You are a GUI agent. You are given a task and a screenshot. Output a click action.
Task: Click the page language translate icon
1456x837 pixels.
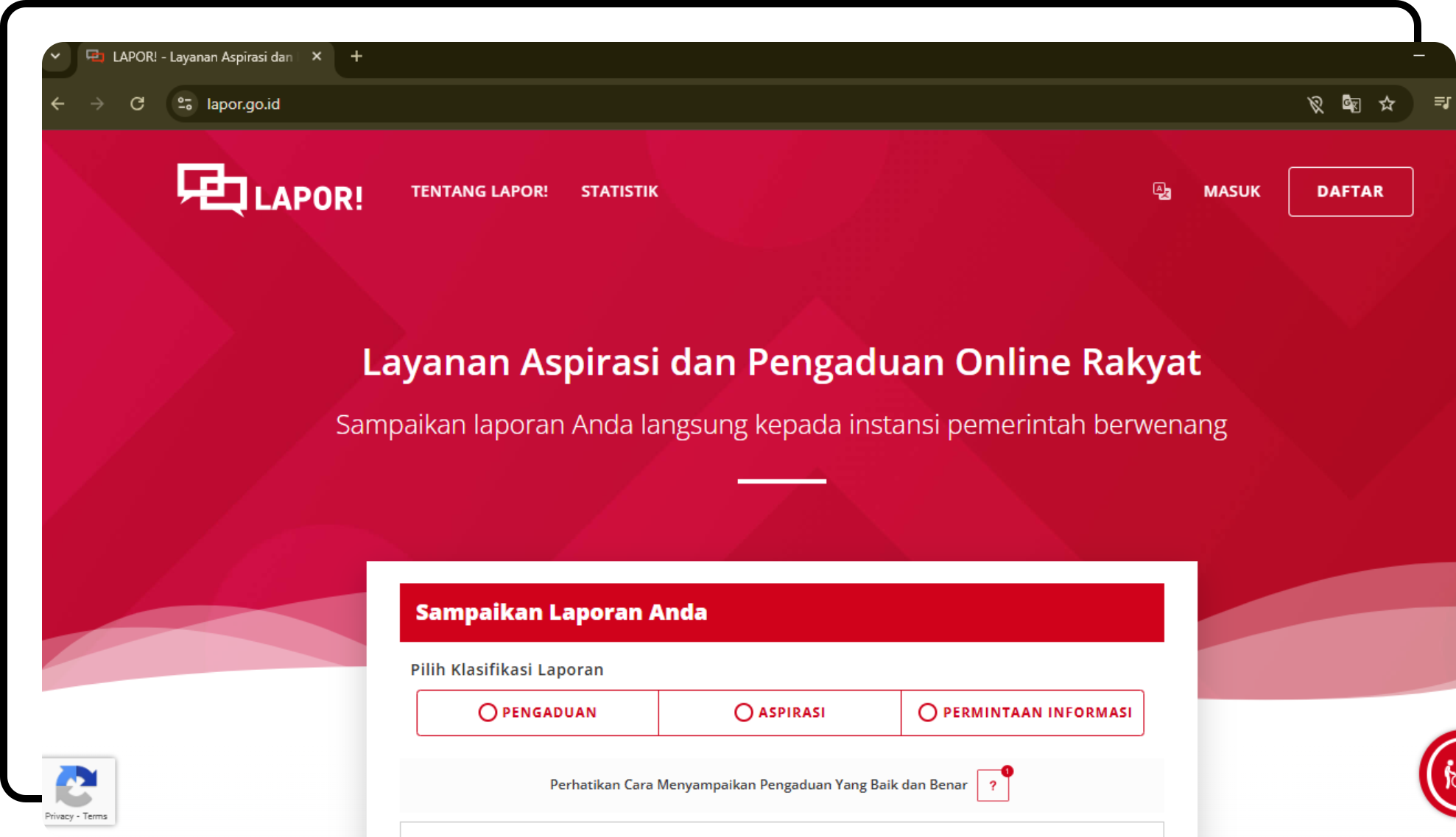pos(1161,191)
